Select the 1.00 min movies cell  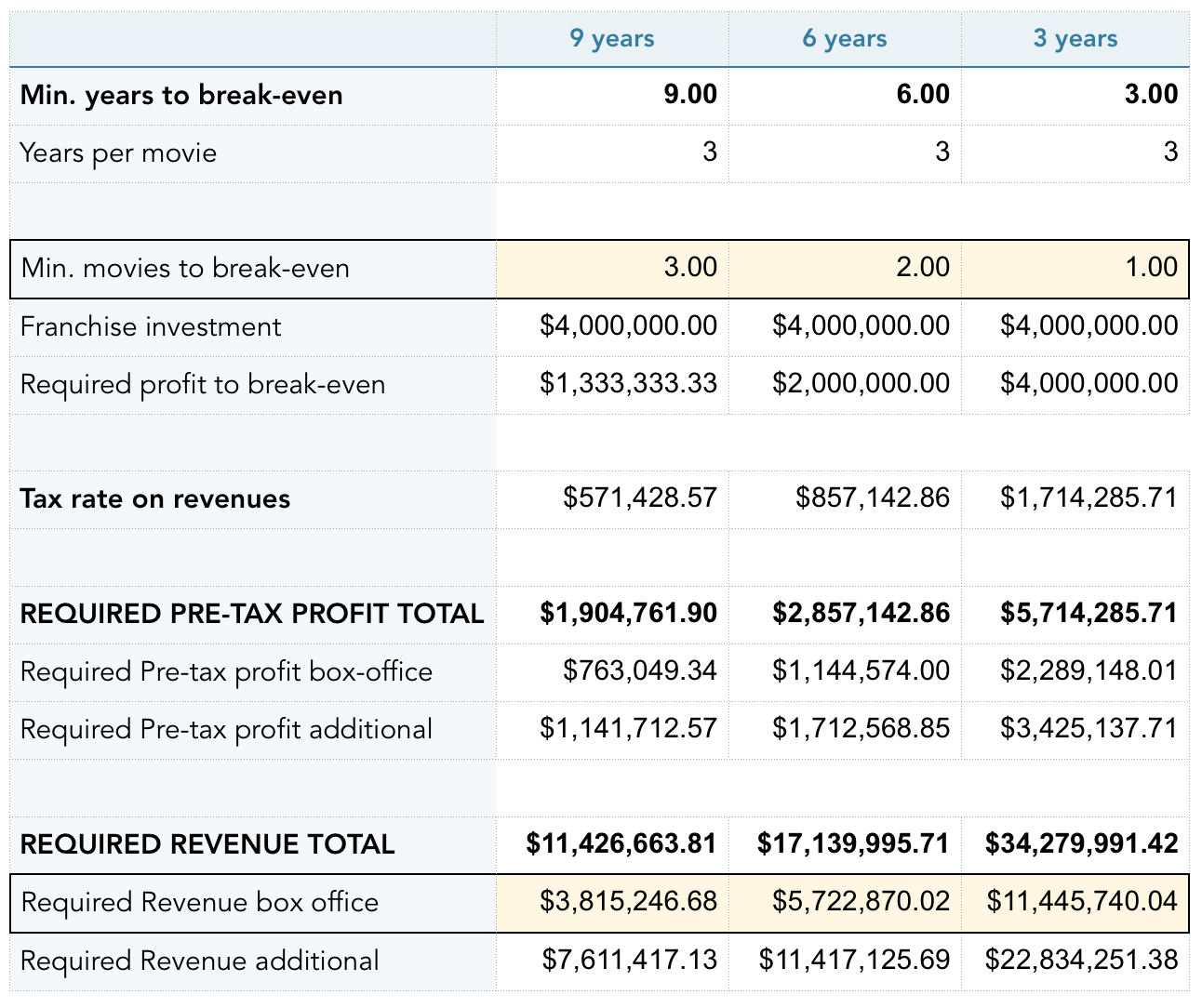coord(1075,269)
